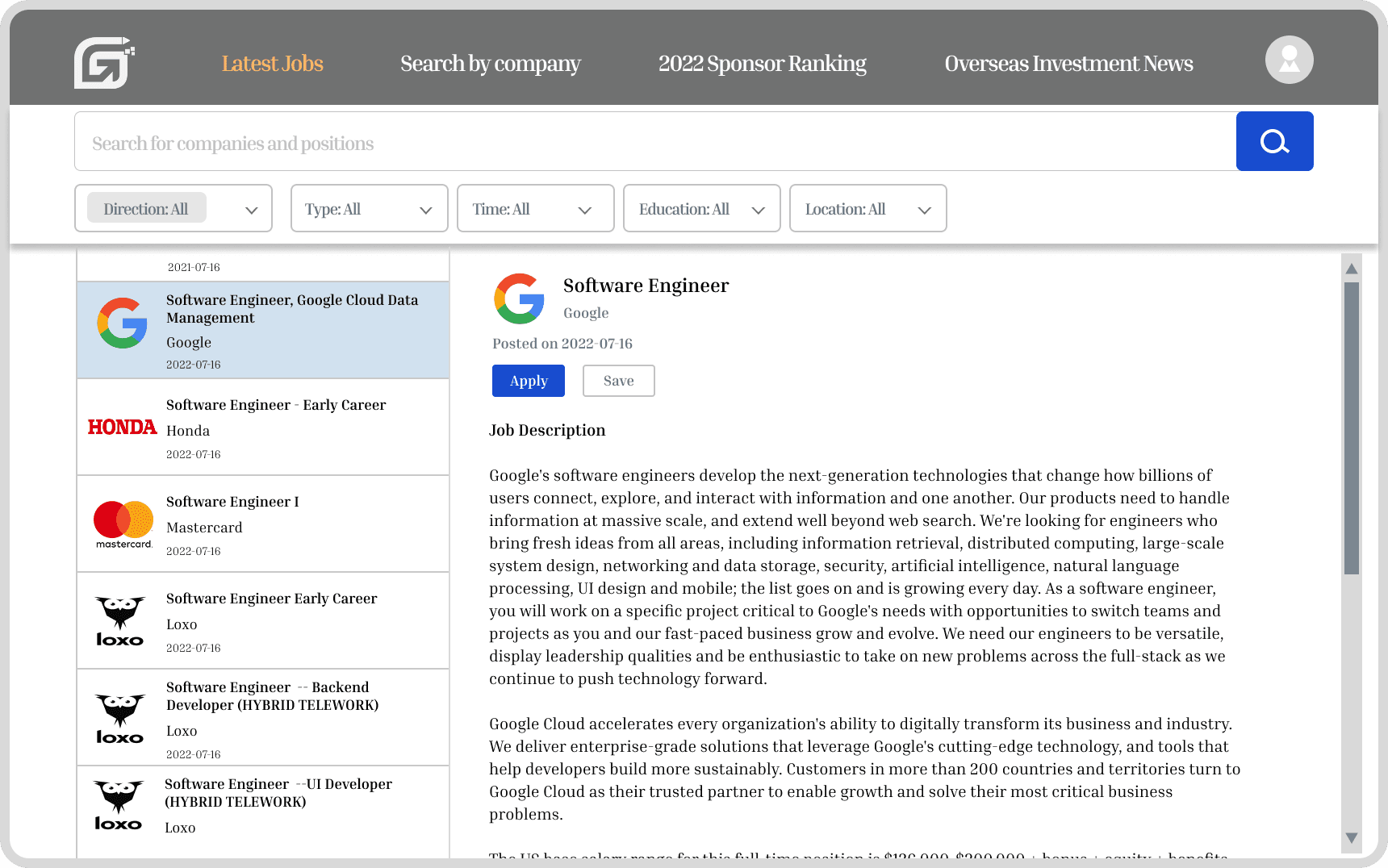Open the Location: All dropdown
This screenshot has height=868, width=1388.
point(868,208)
